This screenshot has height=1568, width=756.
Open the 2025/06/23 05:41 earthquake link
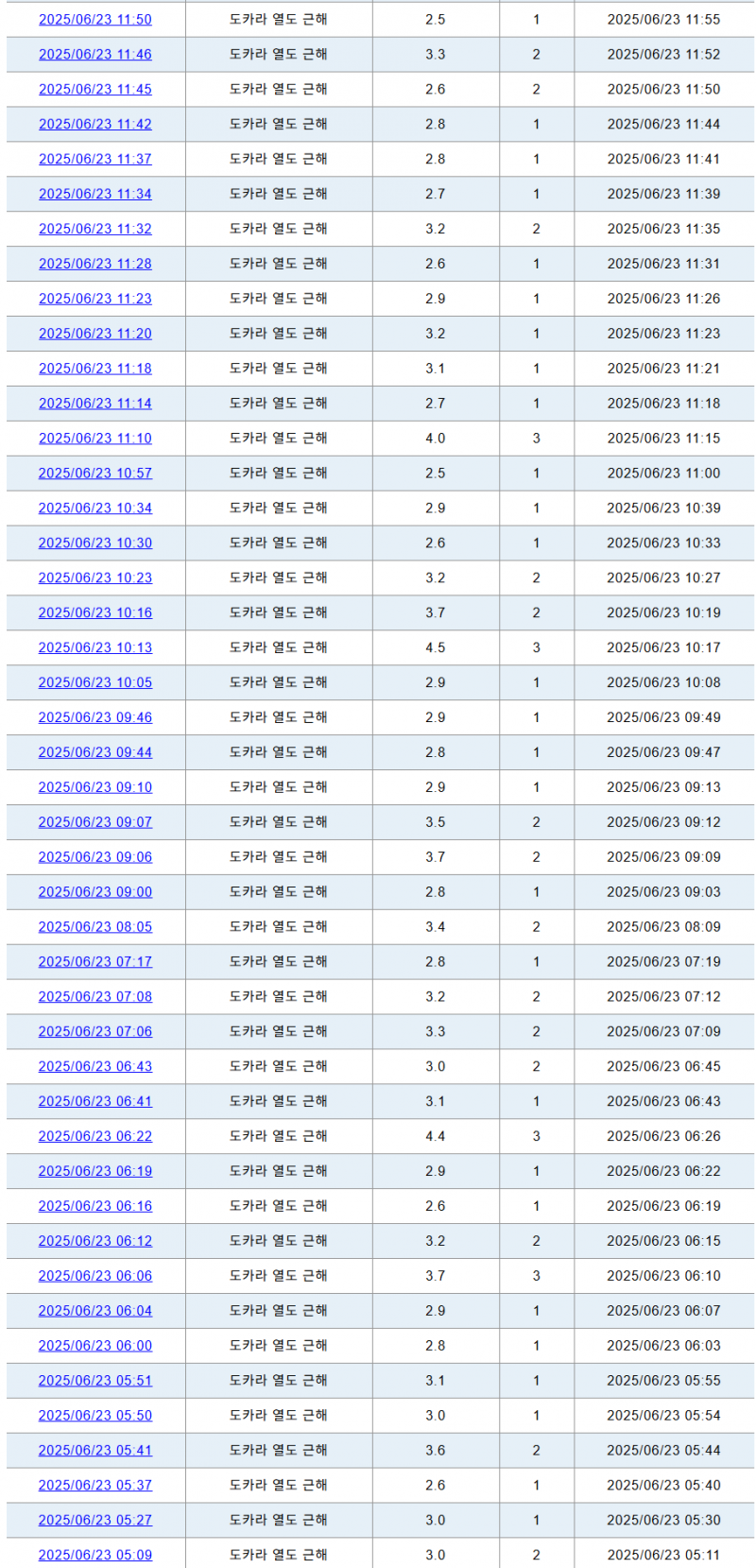(95, 1453)
